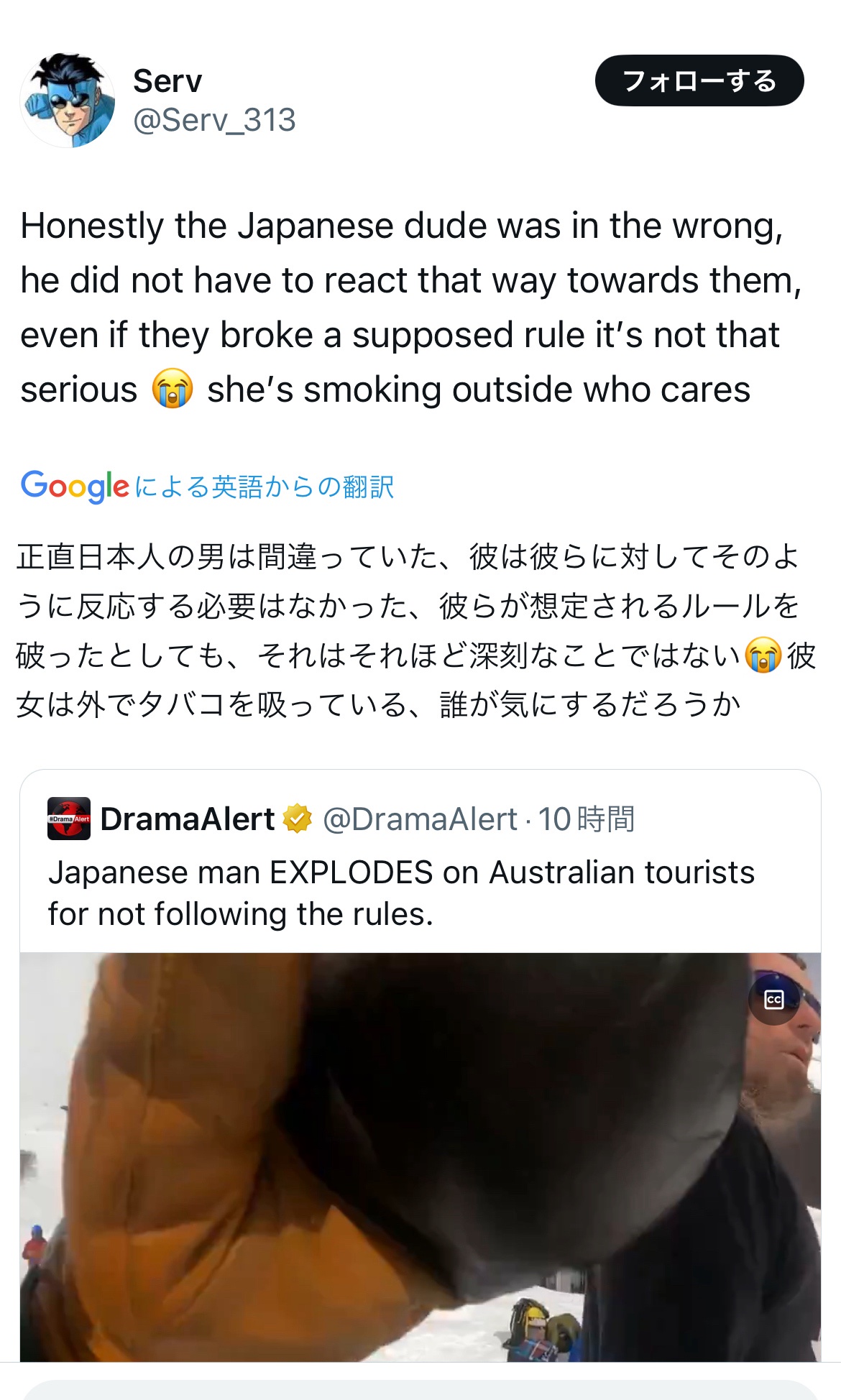The width and height of the screenshot is (841, 1400).
Task: Open the DramaAlert account name
Action: 187,819
